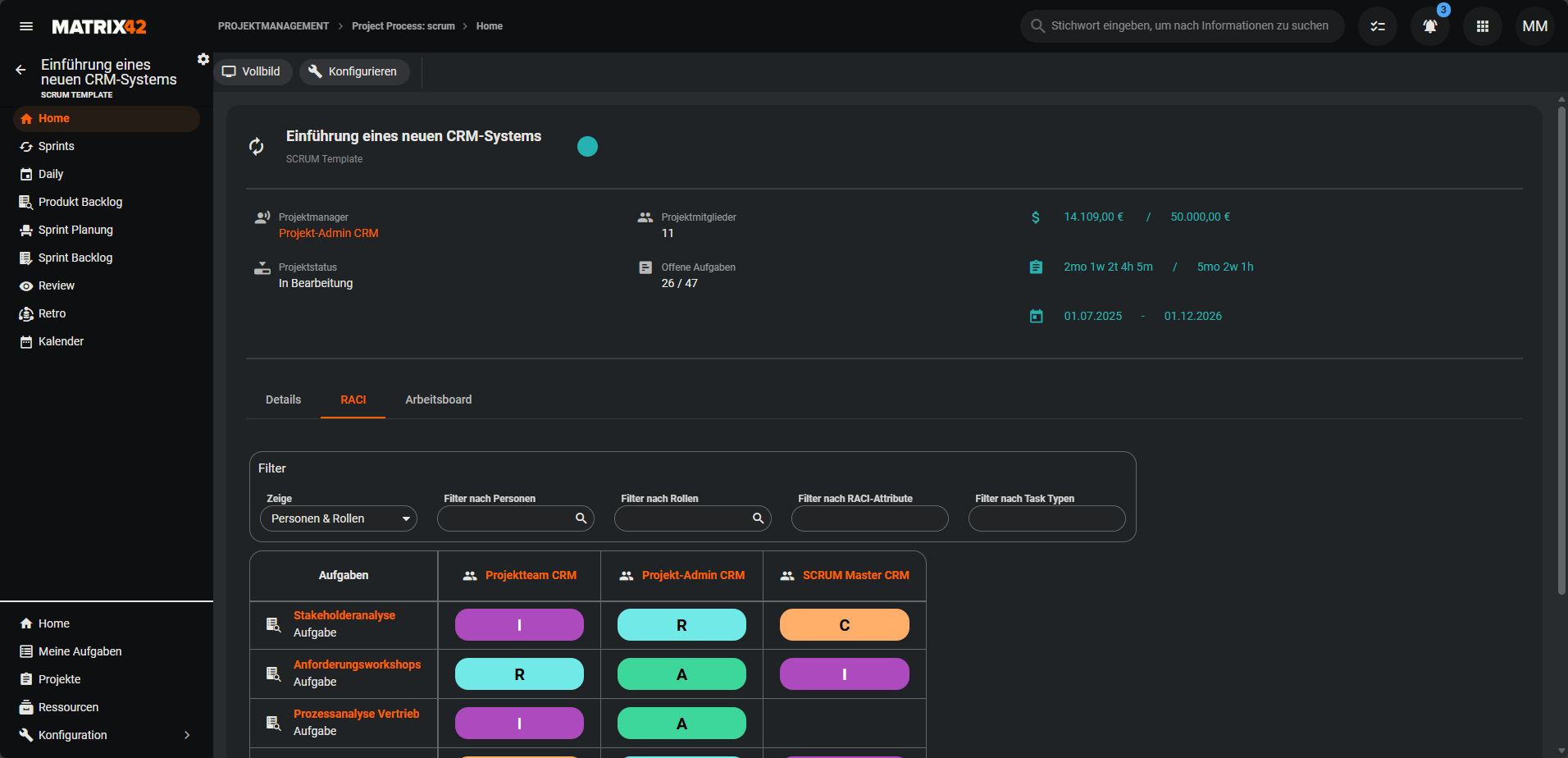This screenshot has width=1568, height=758.
Task: Click the Vollbild button
Action: coord(253,71)
